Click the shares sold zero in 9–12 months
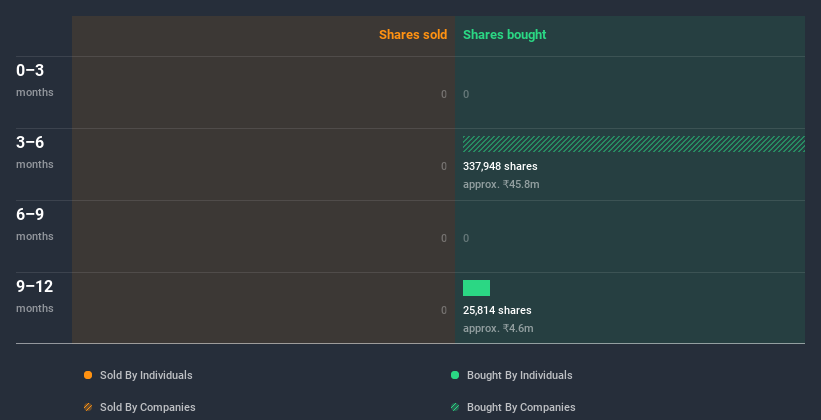Image resolution: width=821 pixels, height=420 pixels. tap(444, 311)
